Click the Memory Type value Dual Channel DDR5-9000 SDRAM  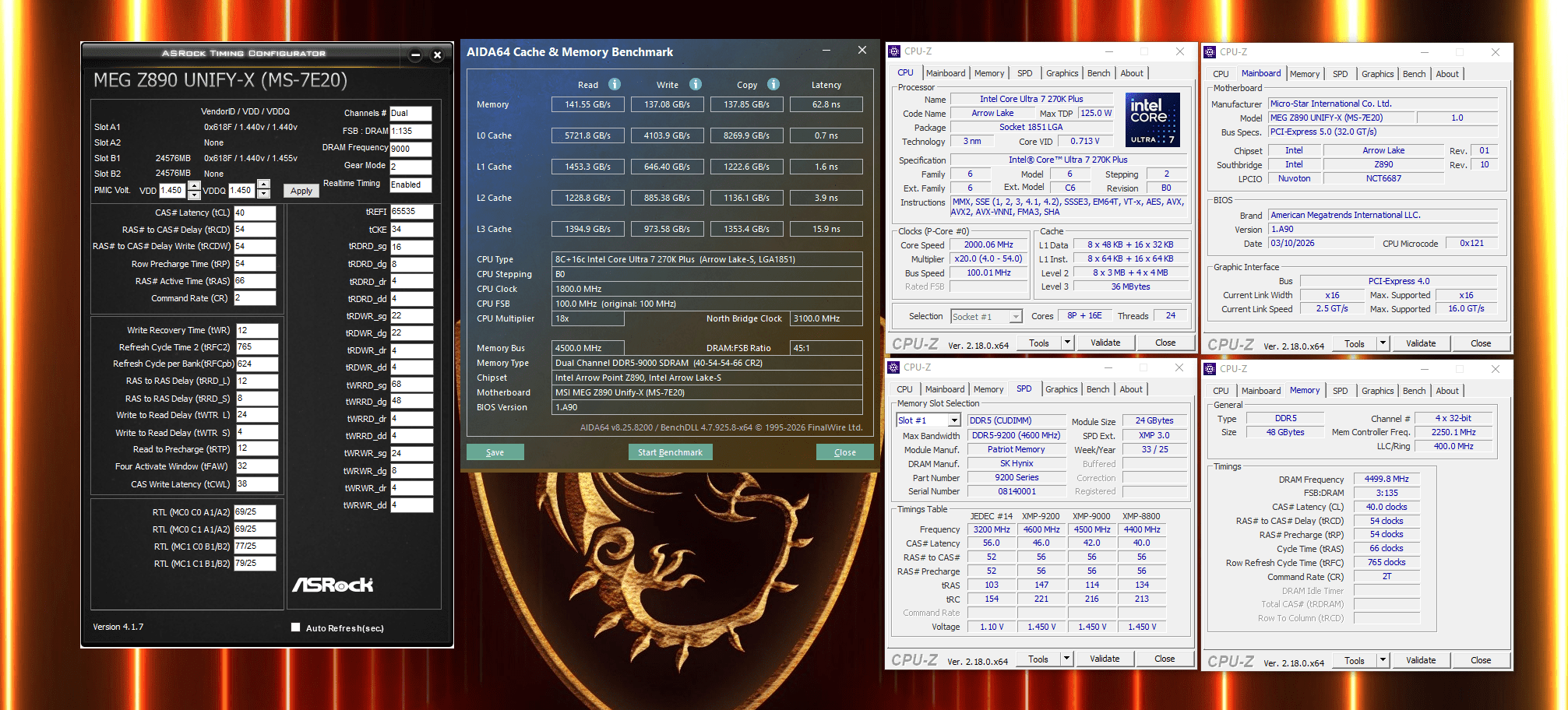(707, 363)
